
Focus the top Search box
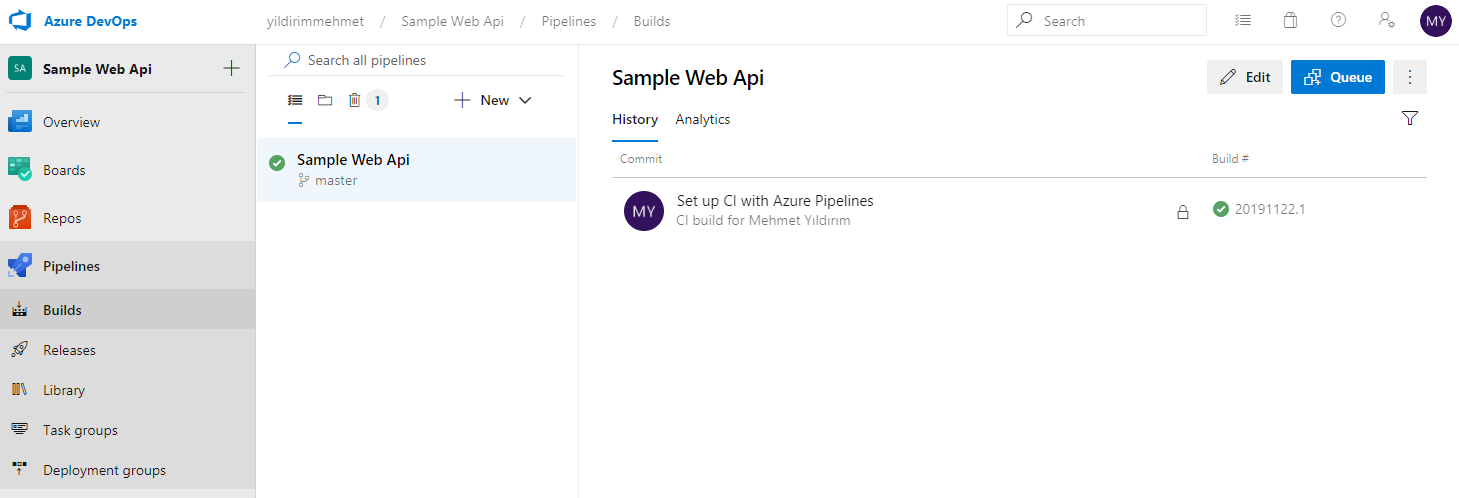1107,21
